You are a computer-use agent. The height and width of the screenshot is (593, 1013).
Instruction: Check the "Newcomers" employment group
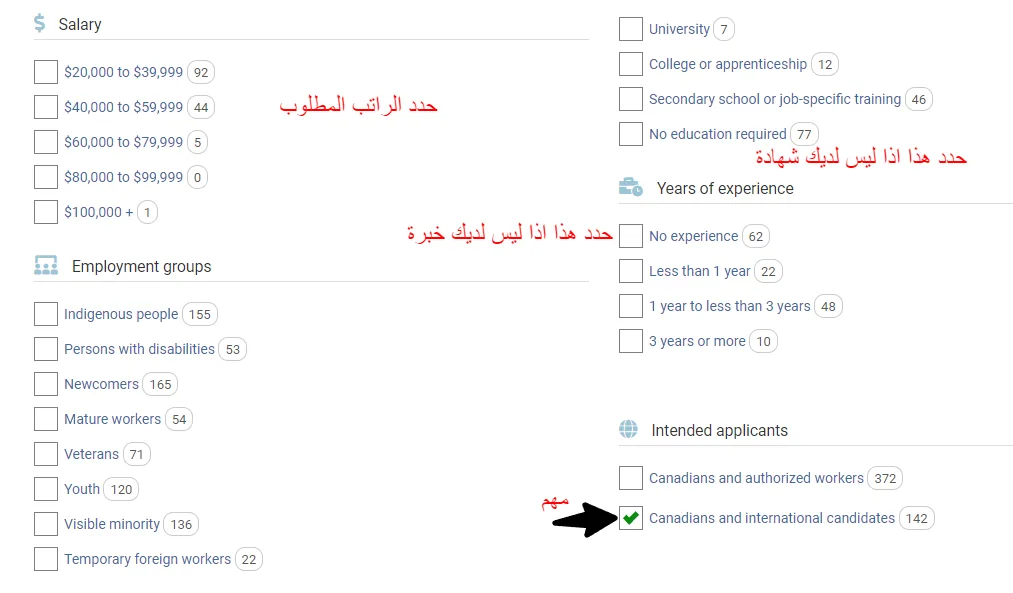point(45,383)
